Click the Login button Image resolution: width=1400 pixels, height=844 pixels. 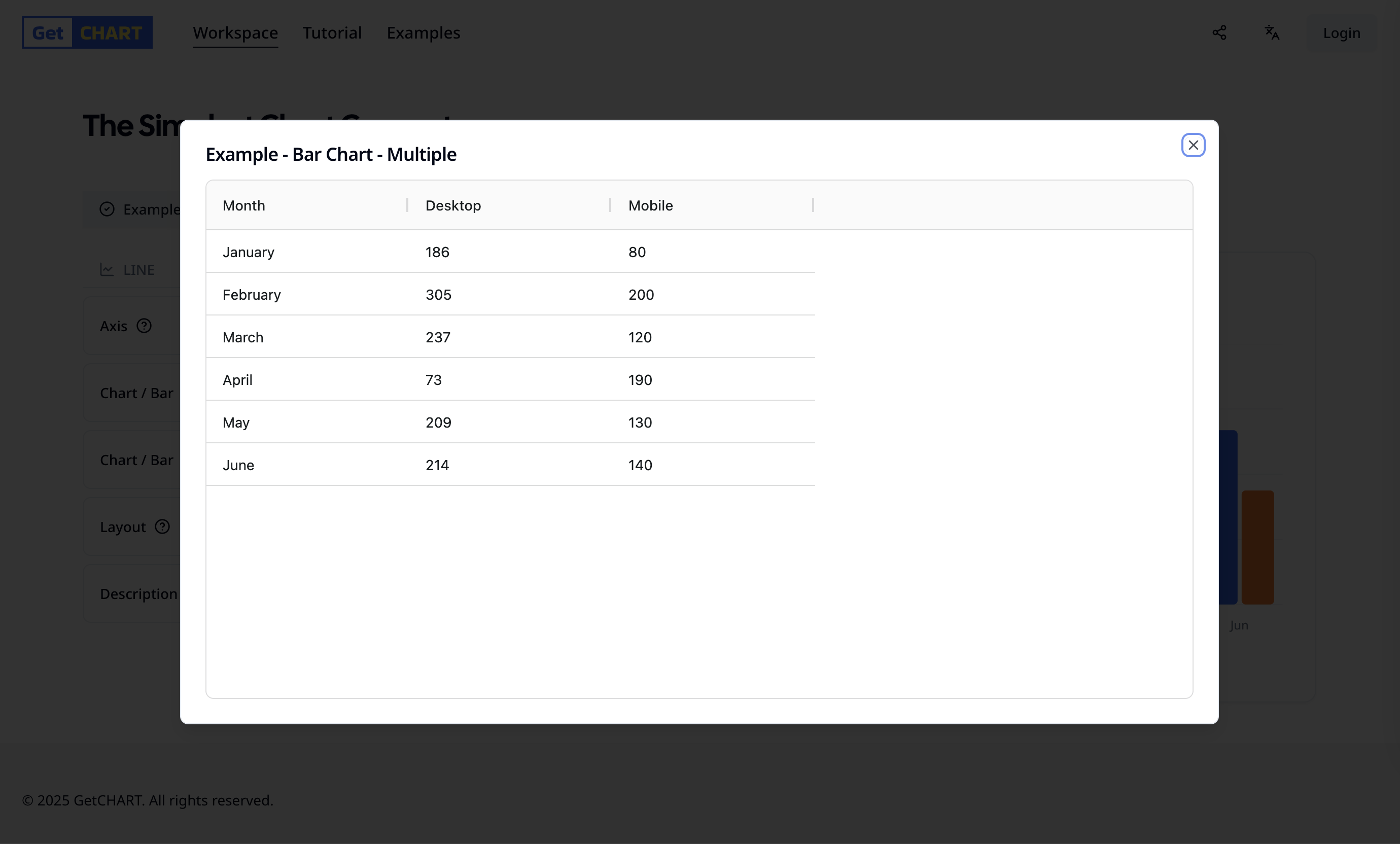tap(1342, 33)
